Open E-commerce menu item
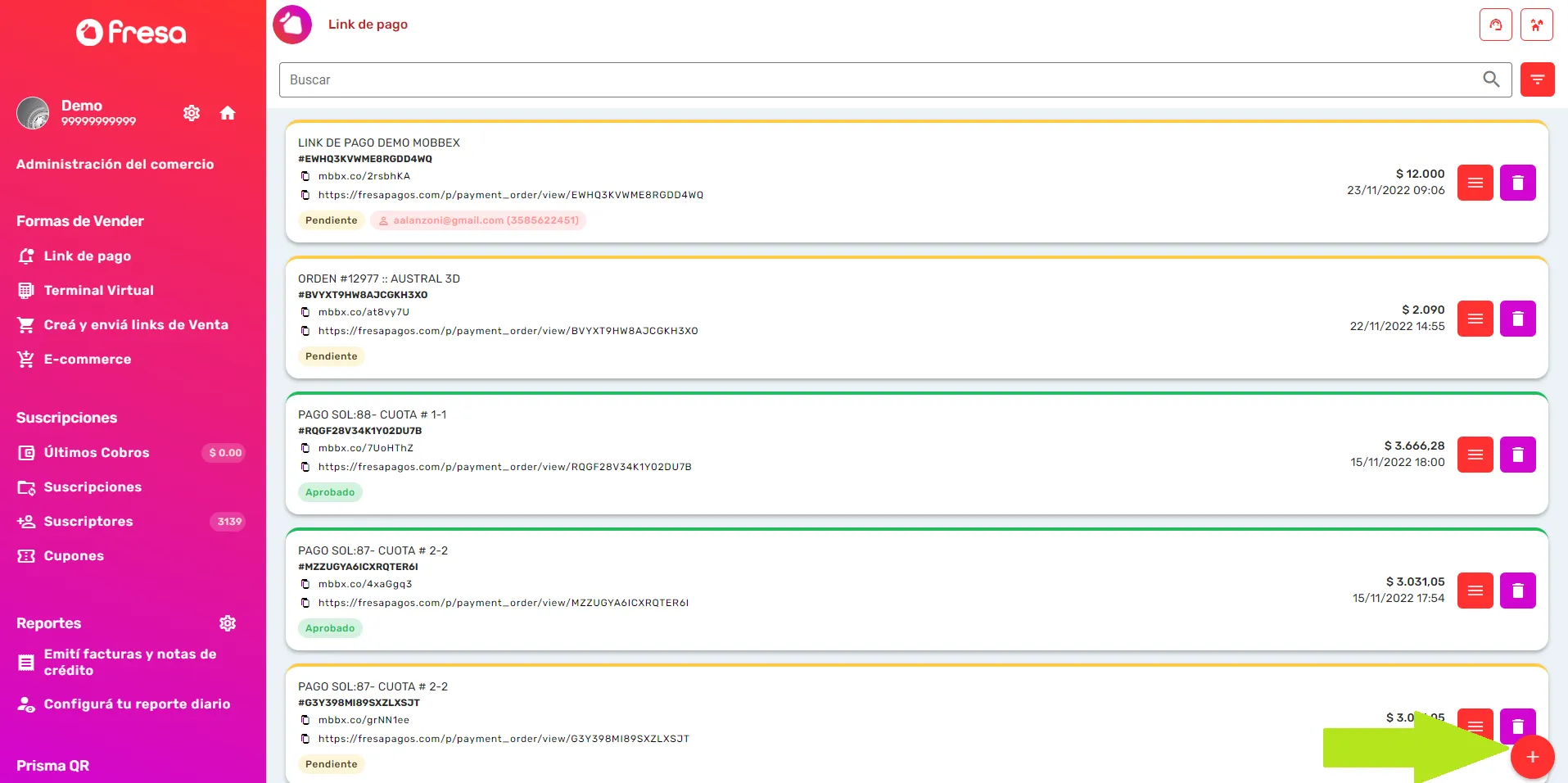1568x783 pixels. click(x=88, y=359)
